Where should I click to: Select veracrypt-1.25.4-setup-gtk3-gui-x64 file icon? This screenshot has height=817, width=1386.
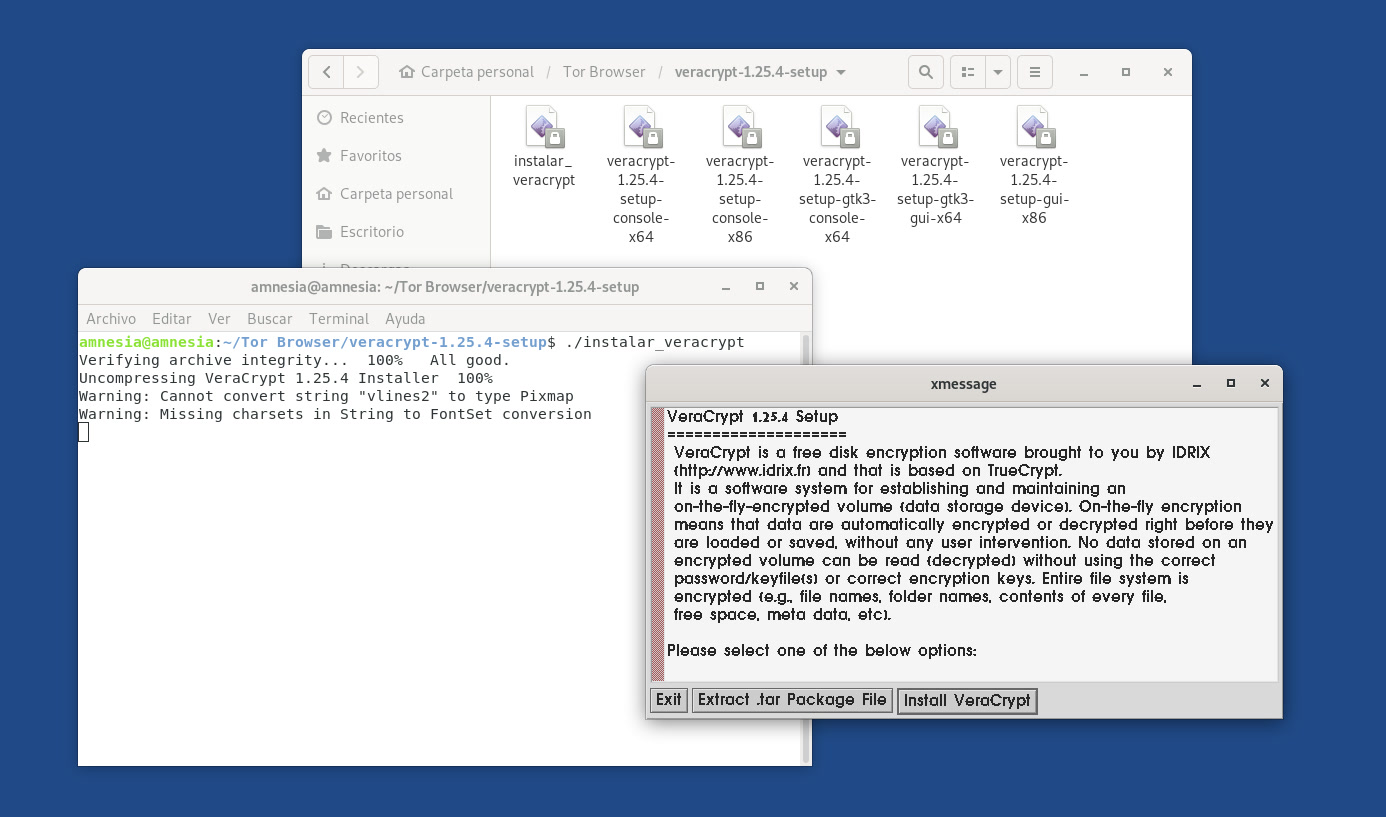click(936, 127)
